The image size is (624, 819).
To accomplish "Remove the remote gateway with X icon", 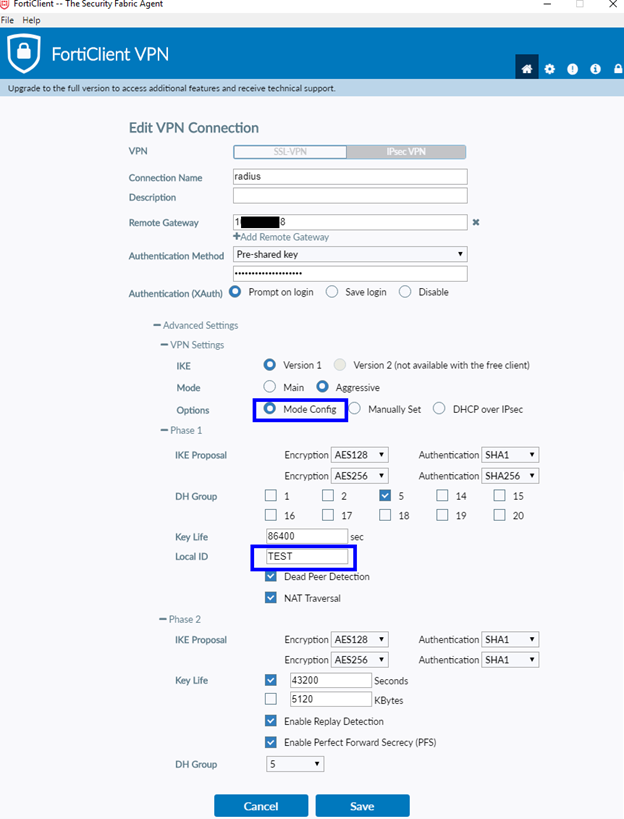I will click(x=476, y=222).
